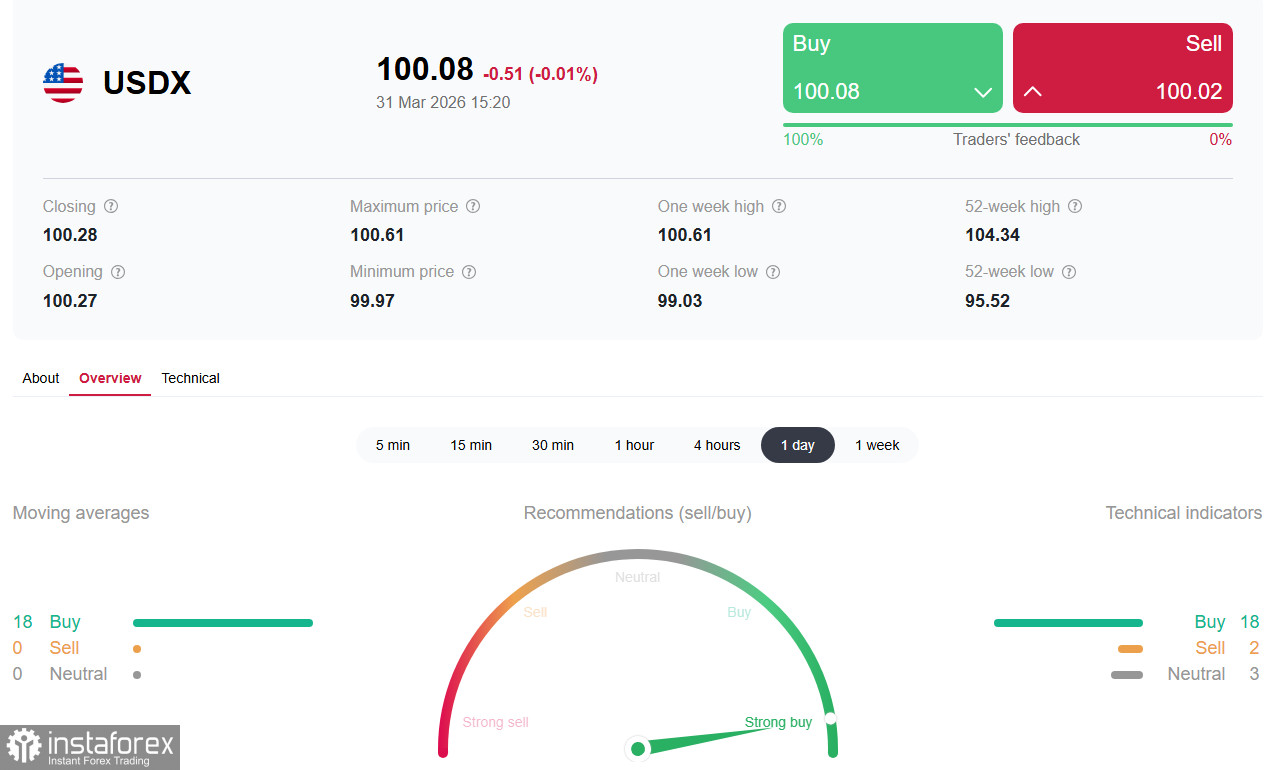Click the Traders' feedback progress bar
The image size is (1280, 770).
(x=1008, y=125)
